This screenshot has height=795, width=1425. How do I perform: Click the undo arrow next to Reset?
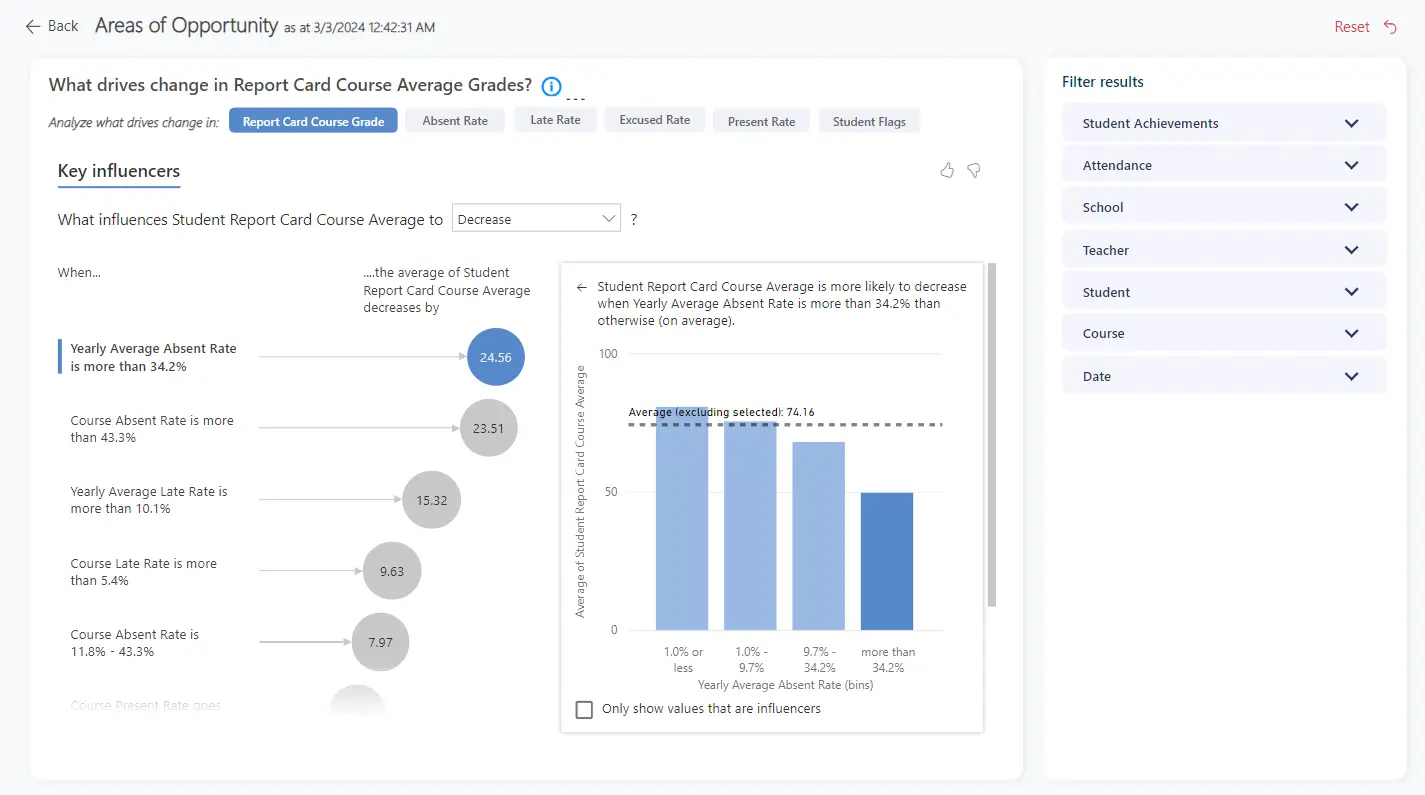(x=1390, y=27)
